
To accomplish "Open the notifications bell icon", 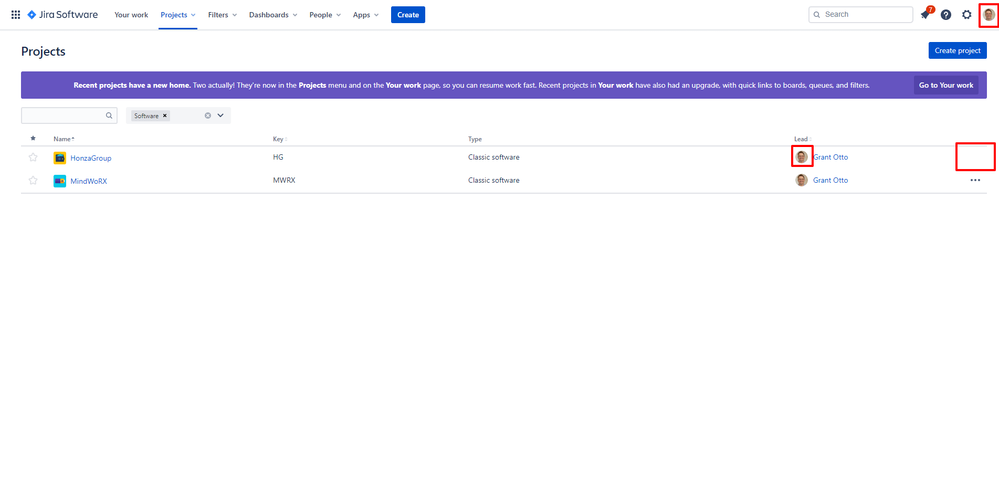I will click(925, 15).
